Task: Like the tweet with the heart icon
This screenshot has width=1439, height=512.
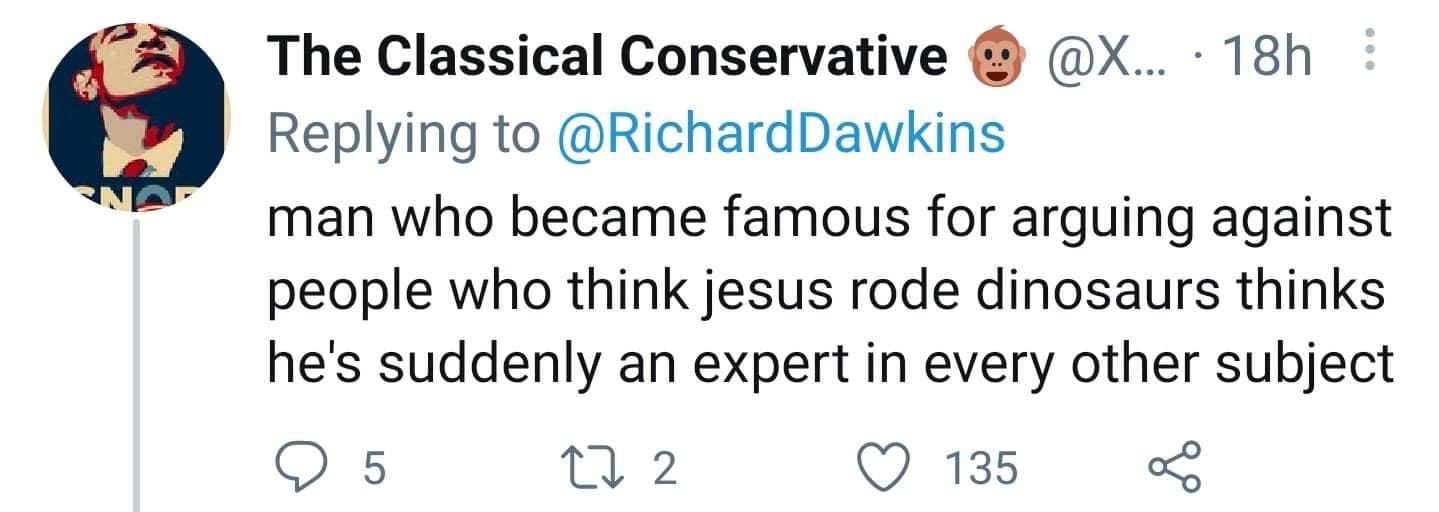Action: pyautogui.click(x=885, y=468)
